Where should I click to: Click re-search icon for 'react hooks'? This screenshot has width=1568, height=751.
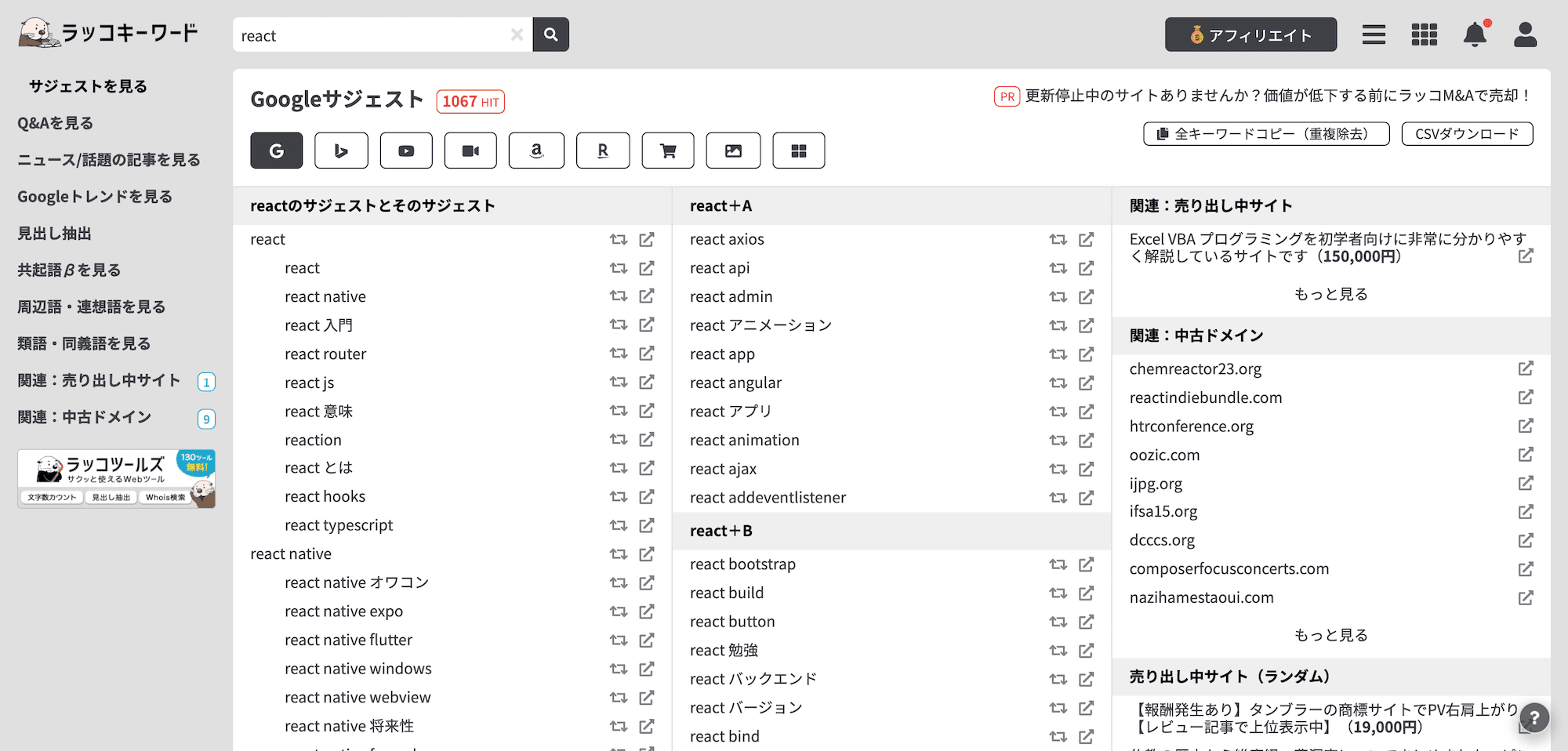point(619,496)
